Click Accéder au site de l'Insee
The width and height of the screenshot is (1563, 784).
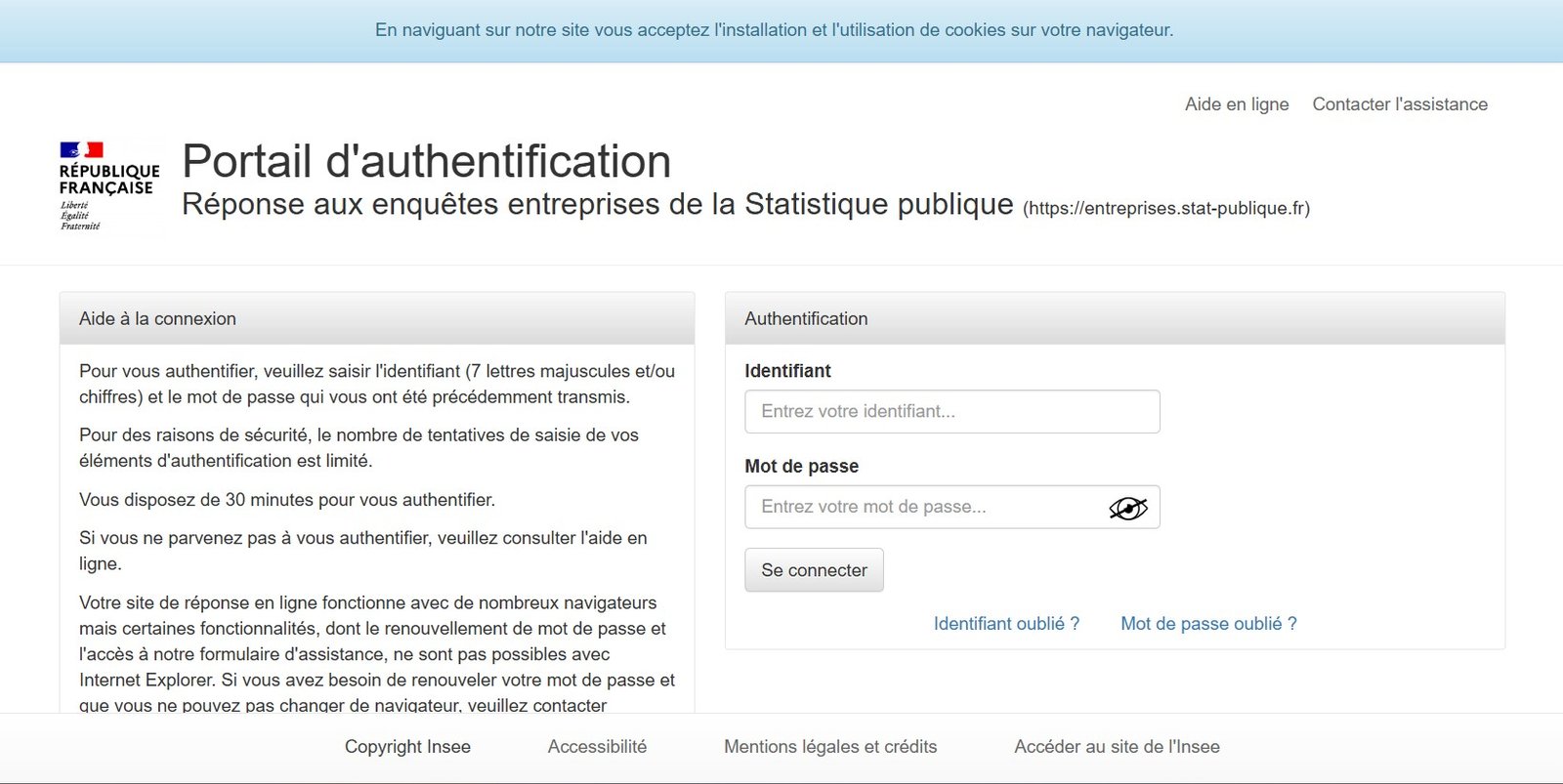click(1117, 746)
